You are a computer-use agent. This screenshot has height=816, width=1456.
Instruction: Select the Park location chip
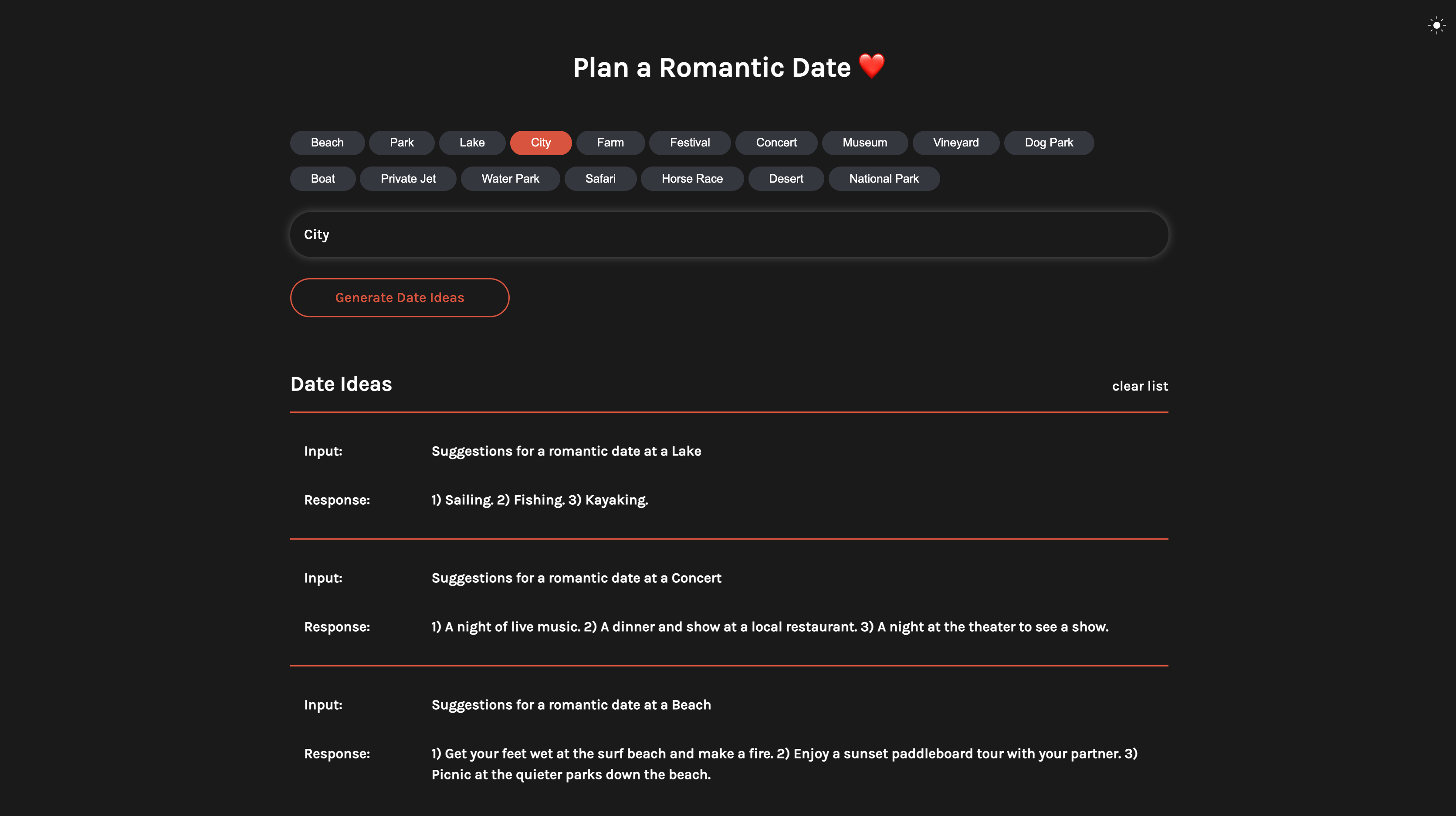tap(401, 143)
